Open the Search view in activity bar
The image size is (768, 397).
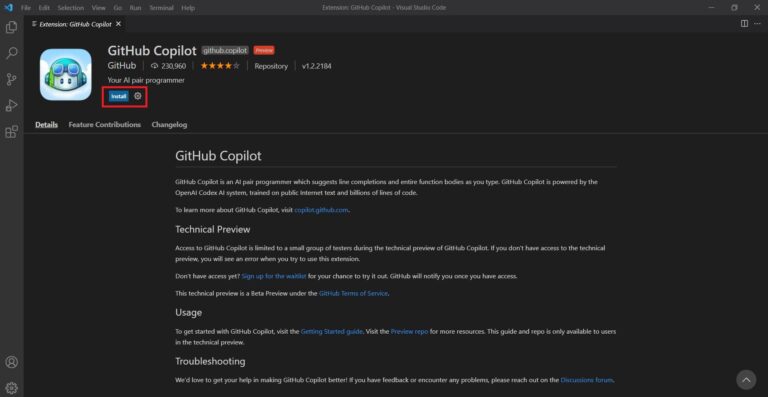click(11, 53)
